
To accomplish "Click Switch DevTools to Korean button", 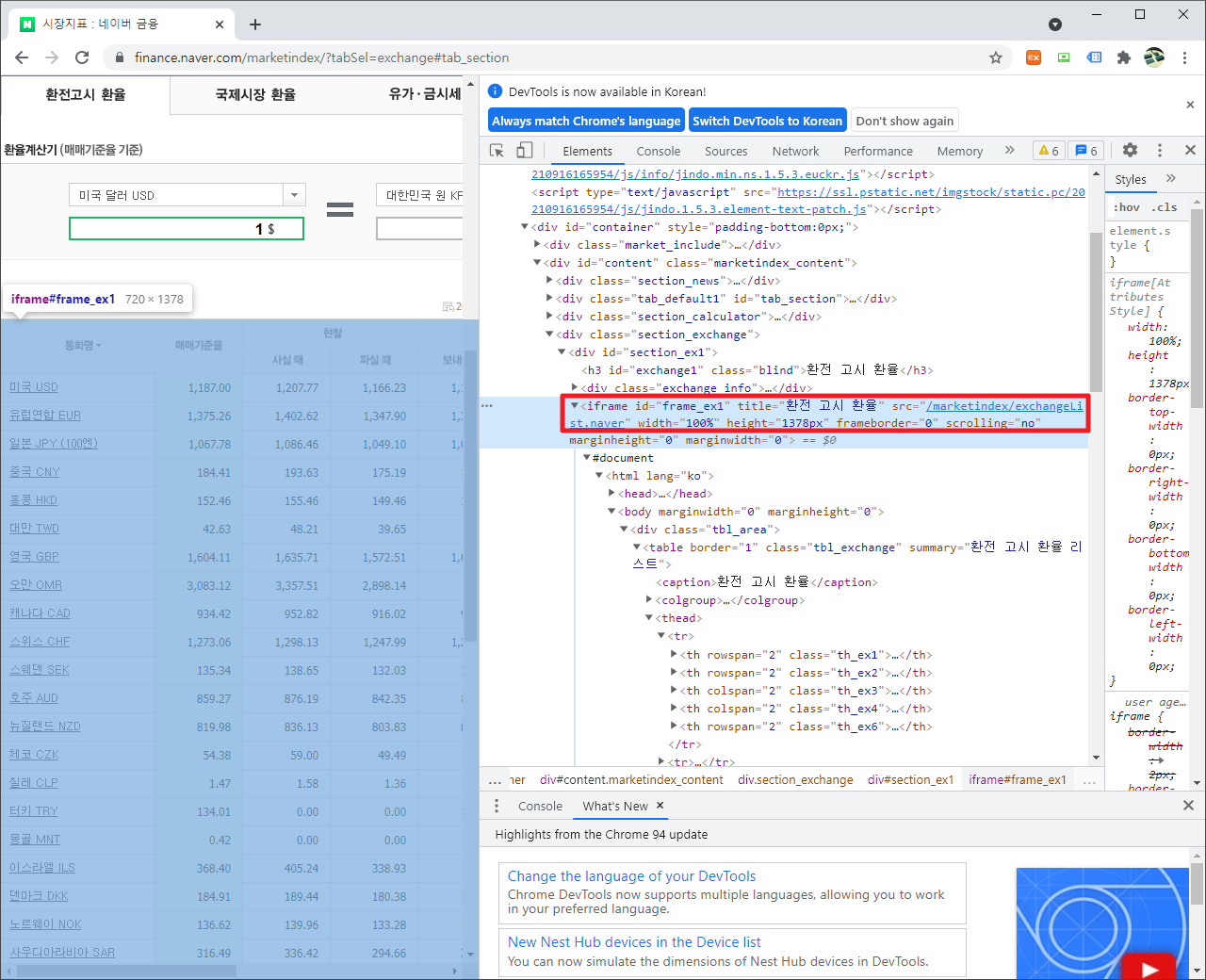I will [x=767, y=121].
